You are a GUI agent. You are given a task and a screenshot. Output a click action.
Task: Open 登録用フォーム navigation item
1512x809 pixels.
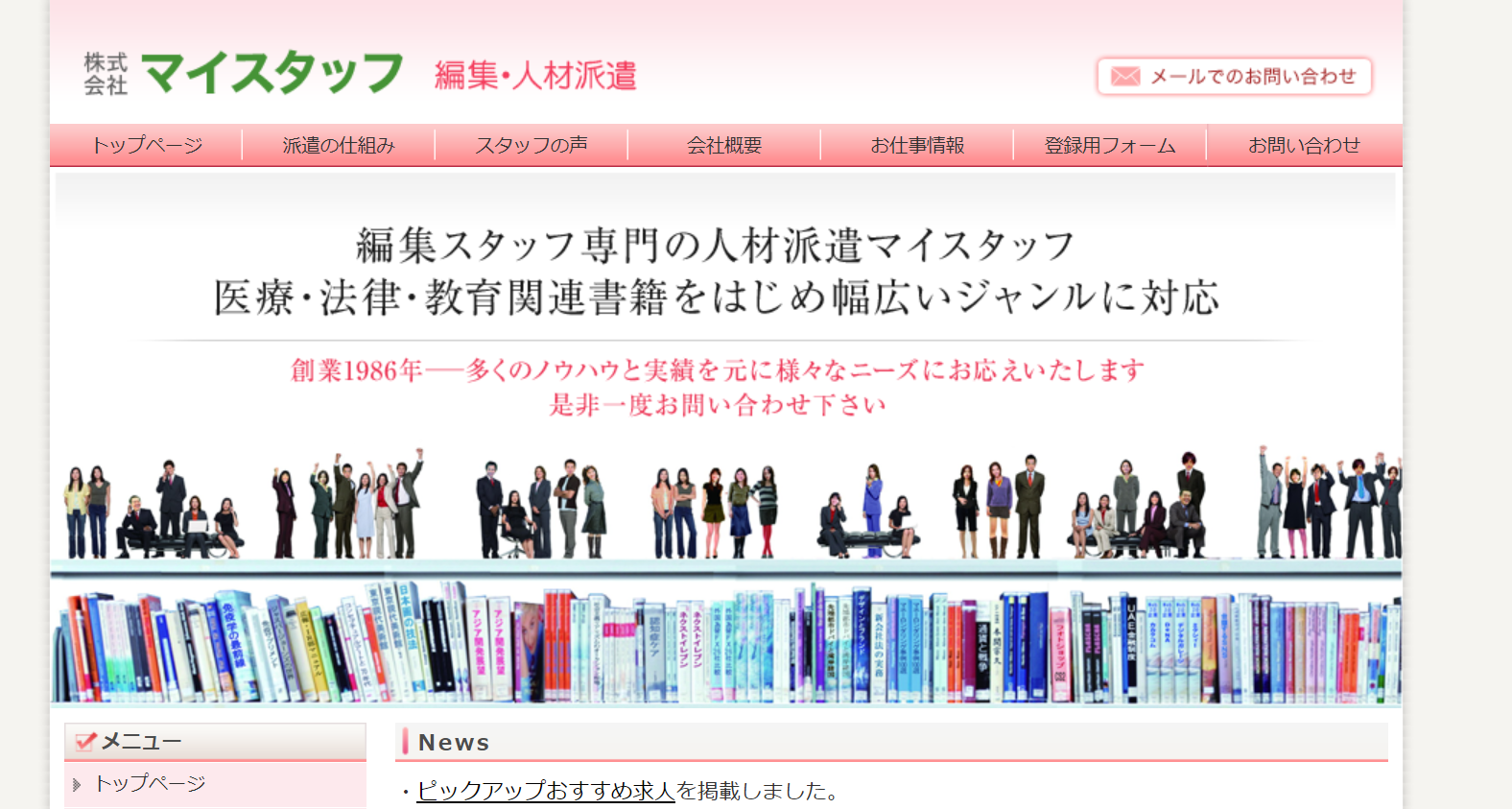(1110, 145)
